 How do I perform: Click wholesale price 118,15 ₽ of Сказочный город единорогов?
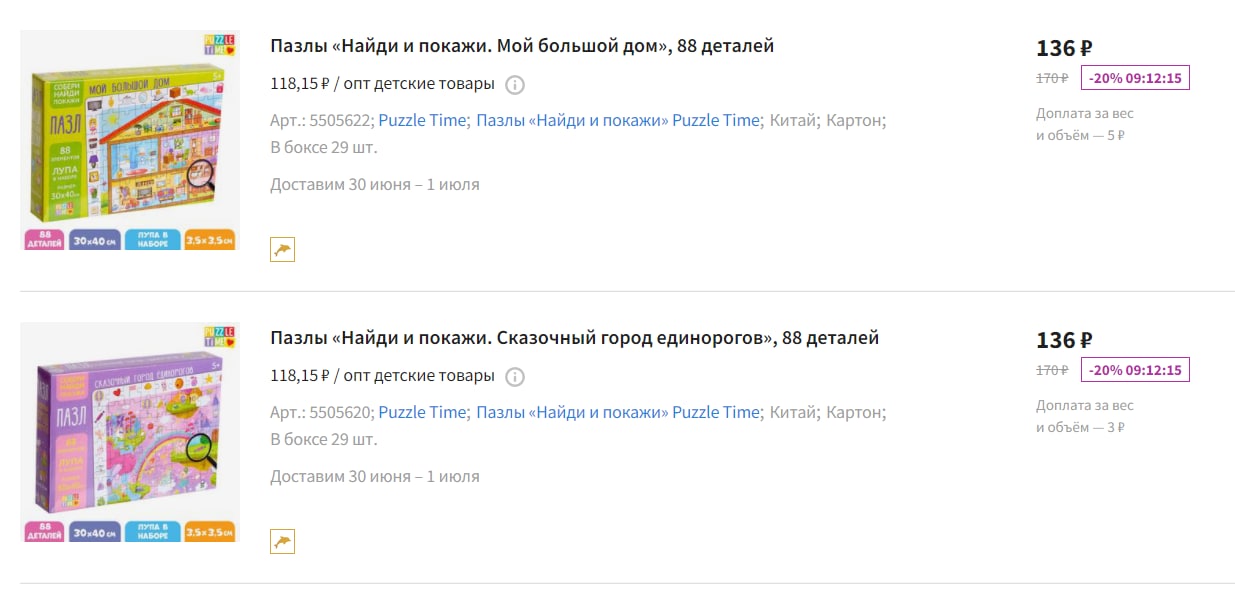[300, 376]
